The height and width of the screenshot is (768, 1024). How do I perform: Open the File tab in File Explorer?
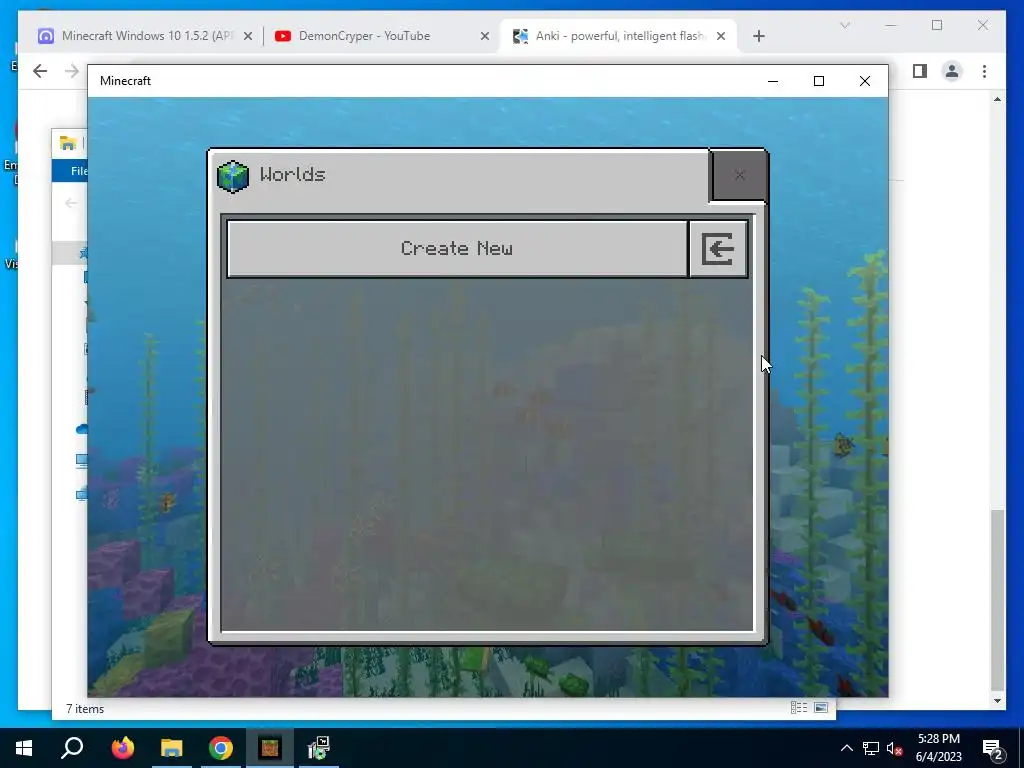(x=71, y=171)
